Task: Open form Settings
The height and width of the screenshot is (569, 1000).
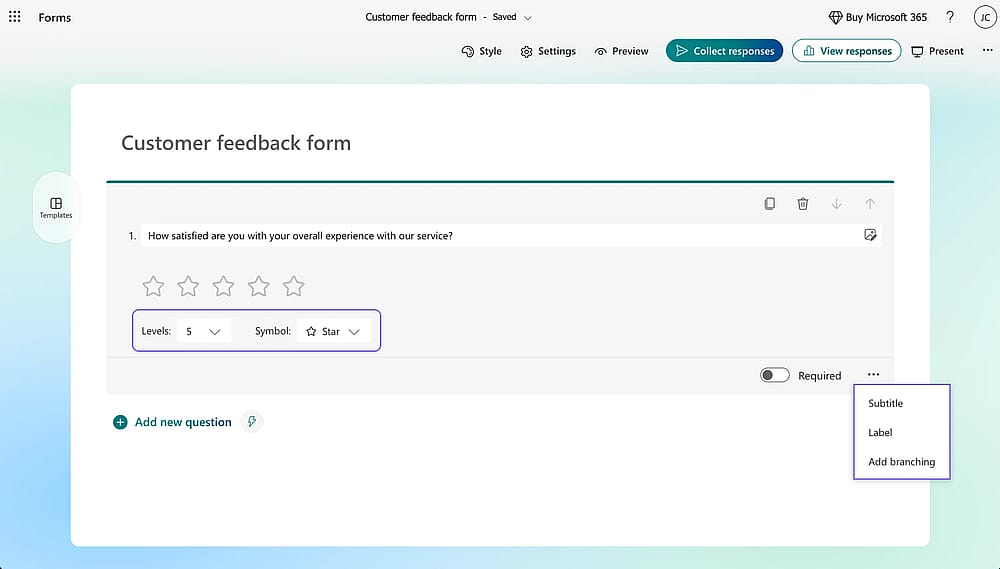Action: pyautogui.click(x=548, y=51)
